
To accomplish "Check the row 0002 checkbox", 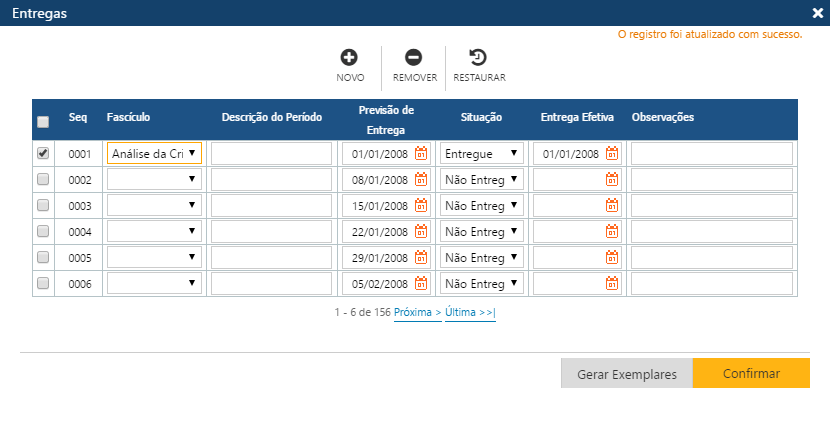I will coord(43,180).
